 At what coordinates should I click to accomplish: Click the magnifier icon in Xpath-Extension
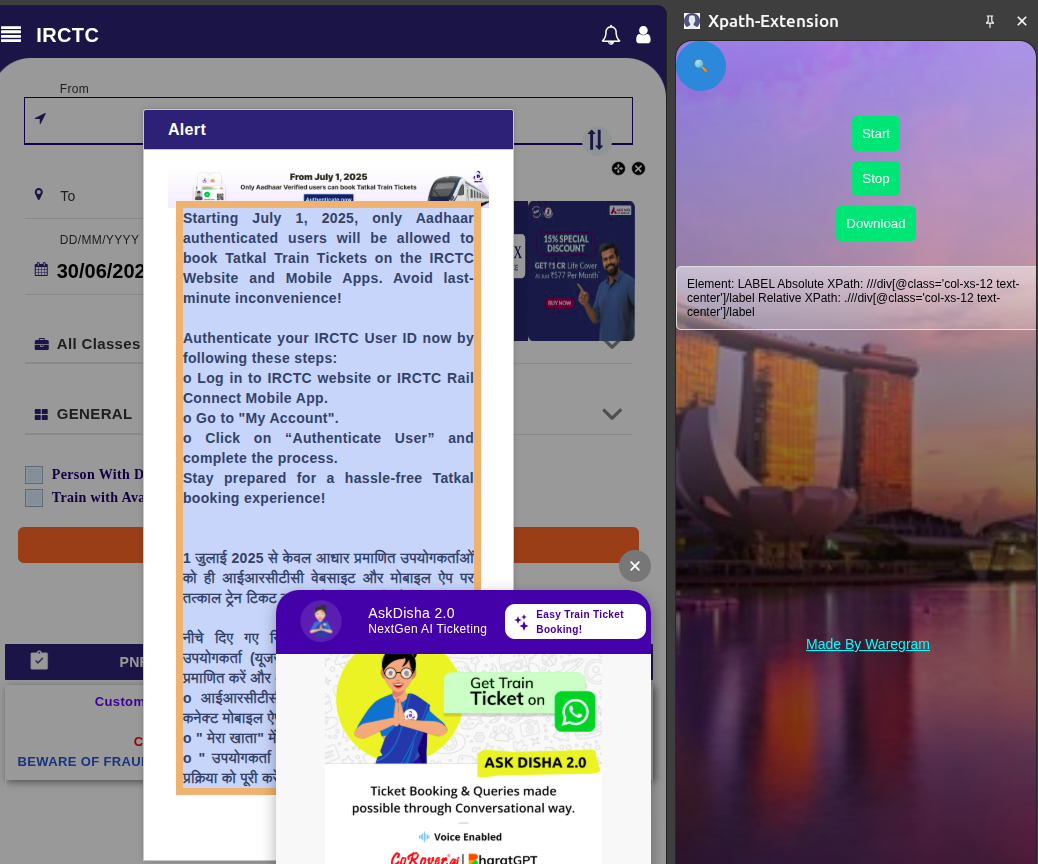701,66
